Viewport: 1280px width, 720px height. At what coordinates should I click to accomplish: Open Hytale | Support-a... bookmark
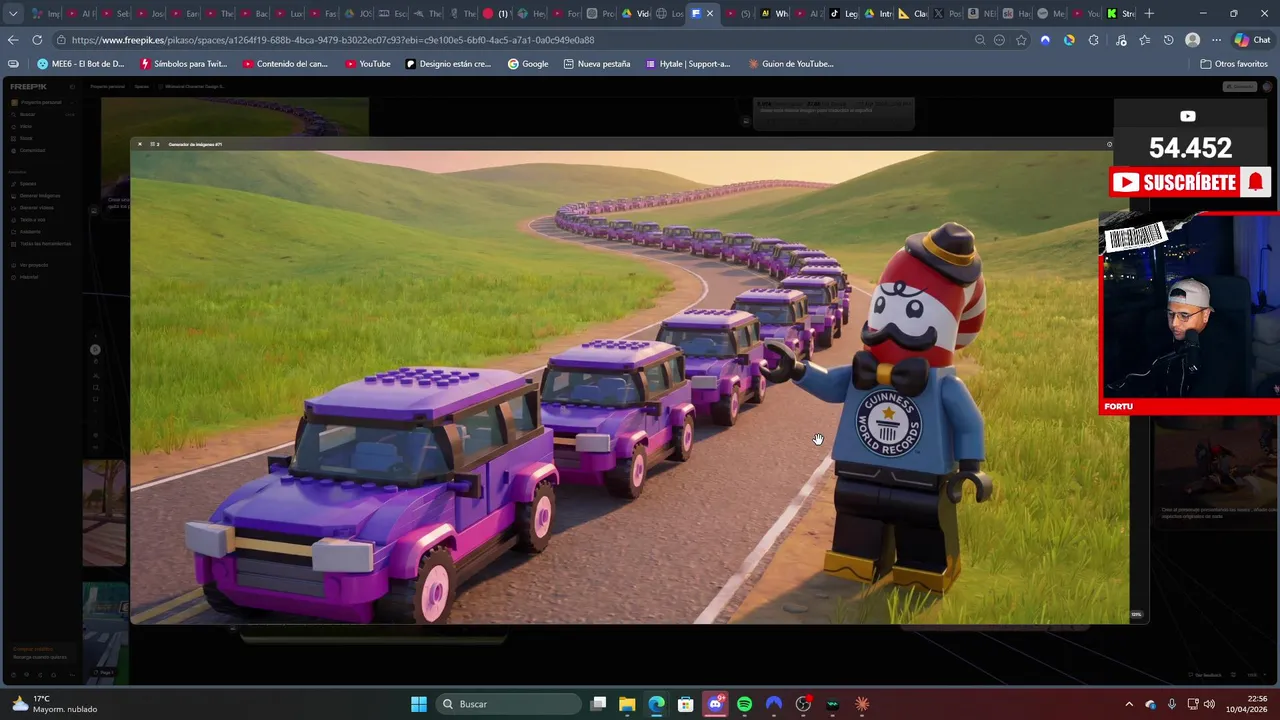point(688,64)
